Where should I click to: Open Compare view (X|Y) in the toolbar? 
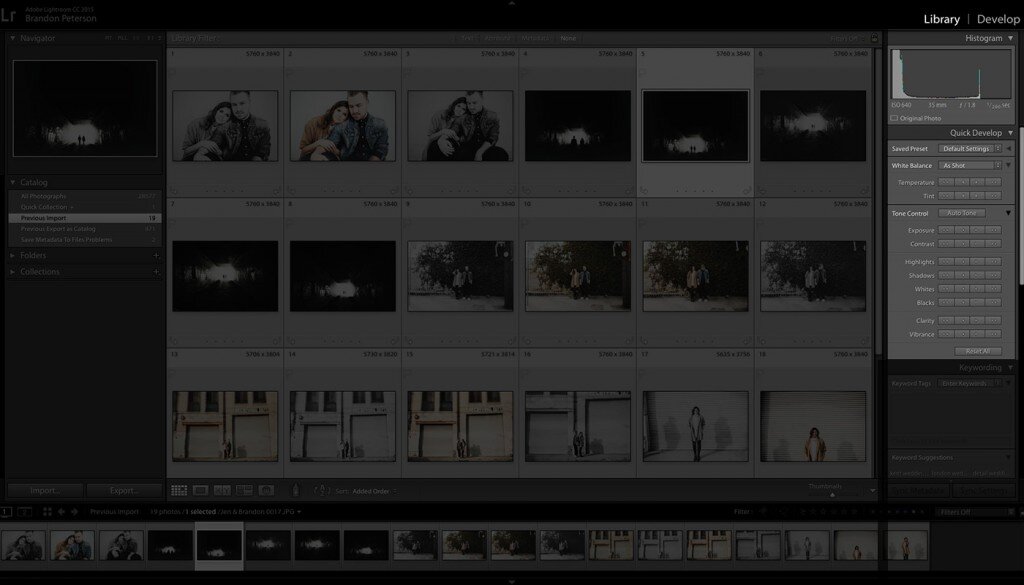pyautogui.click(x=222, y=490)
